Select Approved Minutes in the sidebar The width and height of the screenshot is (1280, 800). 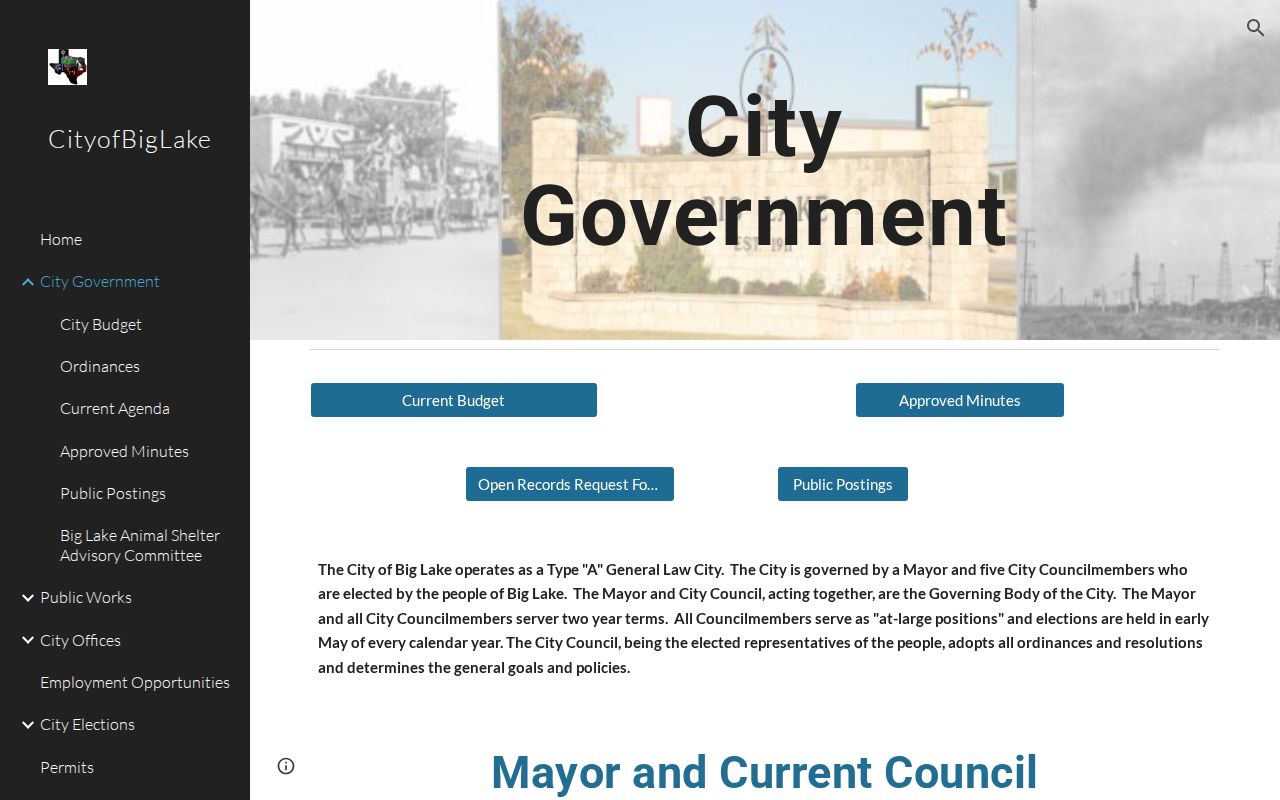coord(124,451)
